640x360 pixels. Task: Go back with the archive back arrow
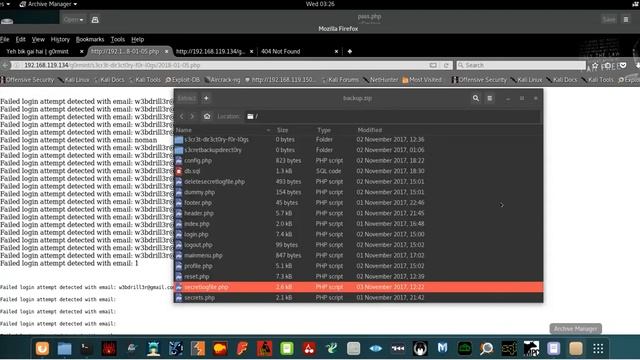pyautogui.click(x=182, y=116)
